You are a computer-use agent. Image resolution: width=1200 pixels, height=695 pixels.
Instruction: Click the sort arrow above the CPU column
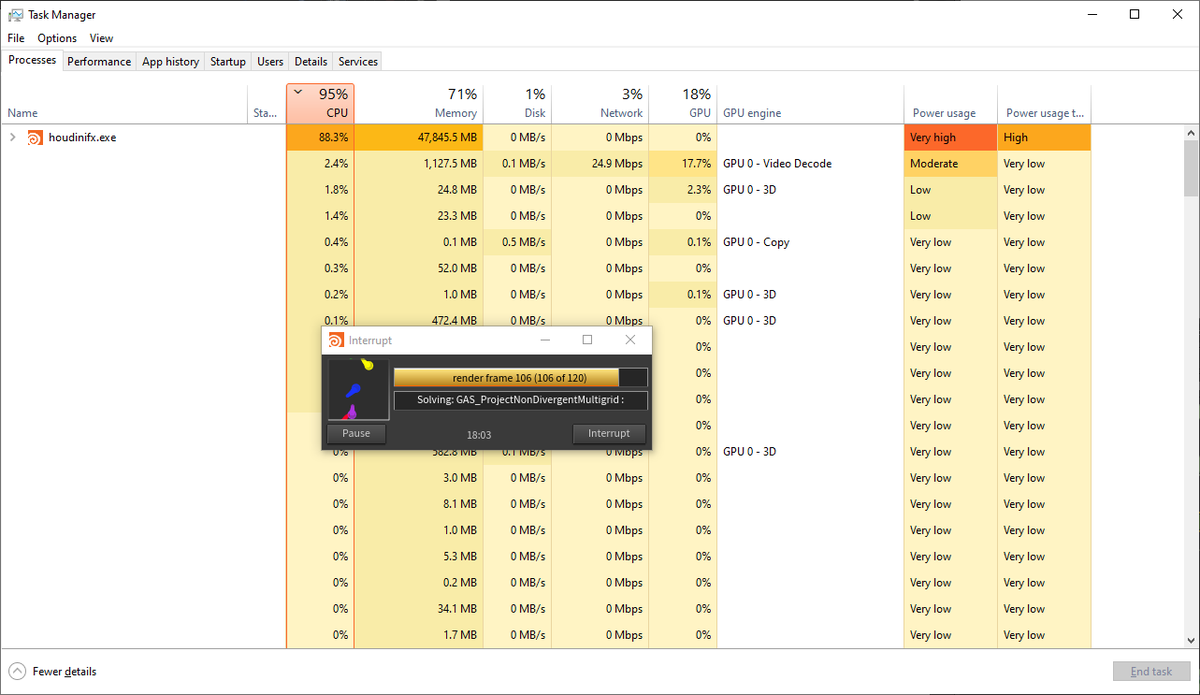pyautogui.click(x=298, y=92)
